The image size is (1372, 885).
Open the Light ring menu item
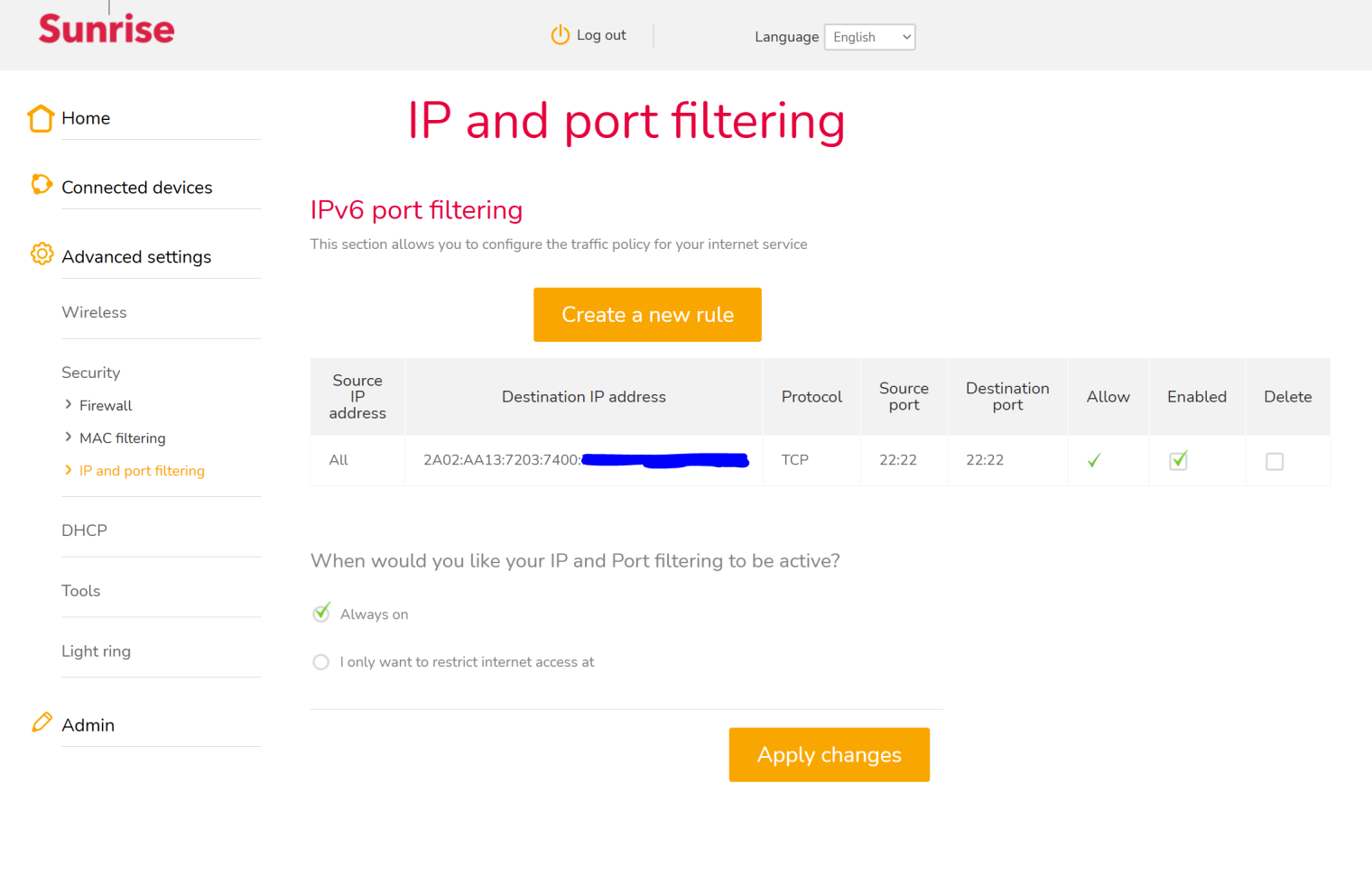[x=96, y=651]
